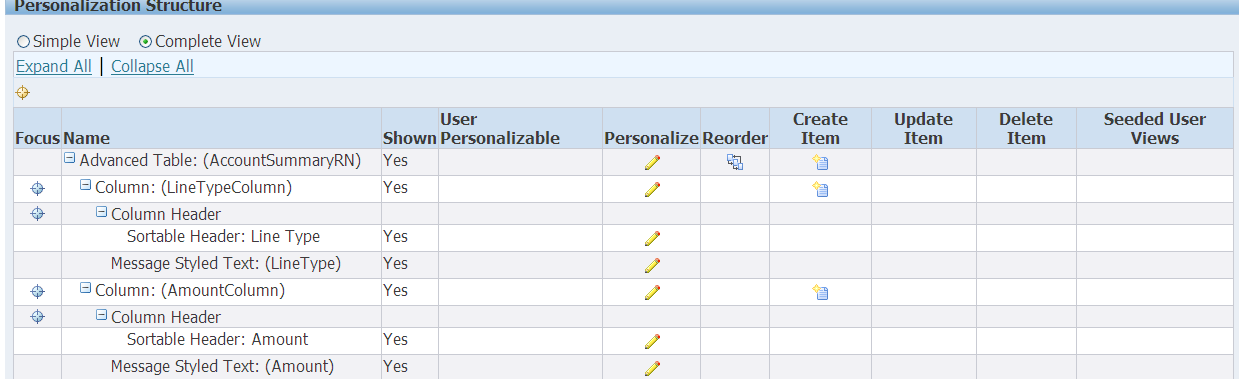Personalize Message Styled Text (Amount)
The image size is (1239, 379).
[652, 368]
